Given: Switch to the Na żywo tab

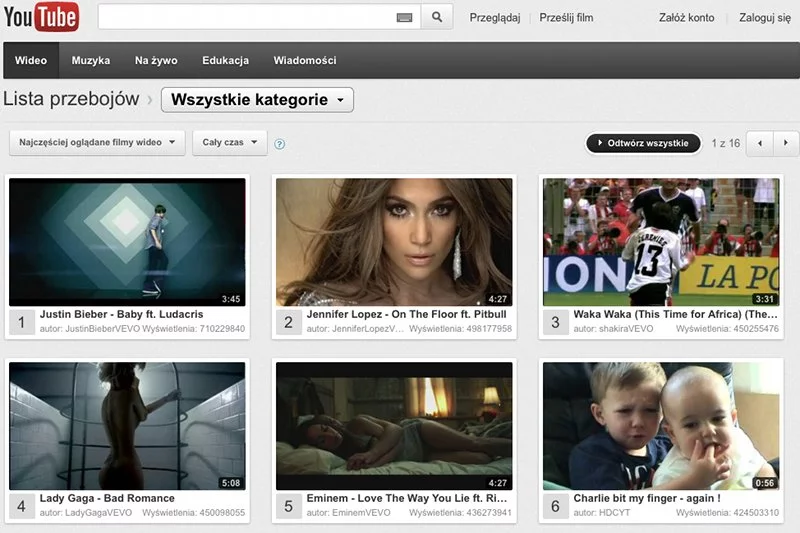Looking at the screenshot, I should point(156,60).
